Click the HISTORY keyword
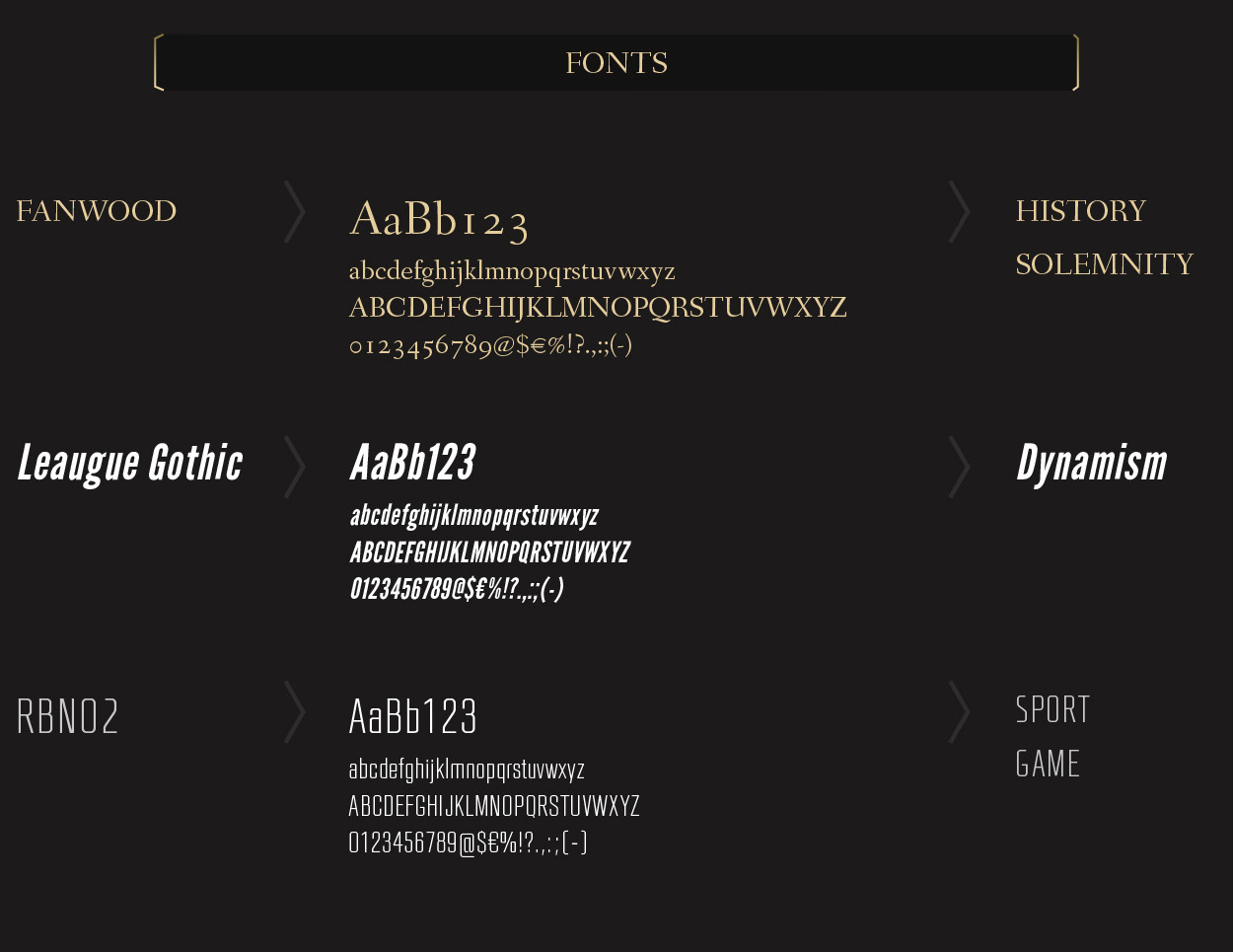The height and width of the screenshot is (952, 1233). pos(1081,211)
